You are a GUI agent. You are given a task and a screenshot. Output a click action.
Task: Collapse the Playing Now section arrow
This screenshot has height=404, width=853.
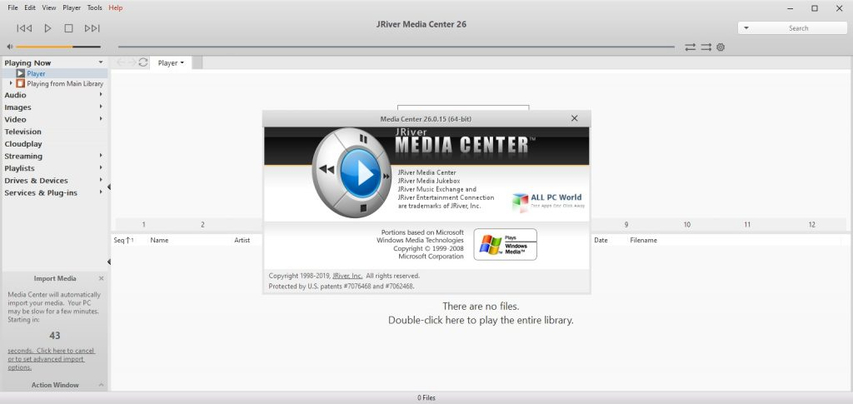click(x=101, y=63)
